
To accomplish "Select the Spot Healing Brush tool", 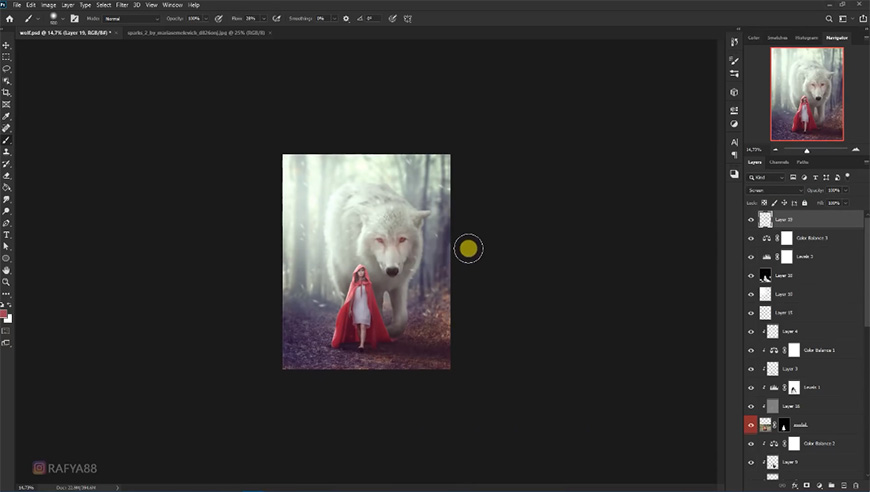I will tap(6, 128).
